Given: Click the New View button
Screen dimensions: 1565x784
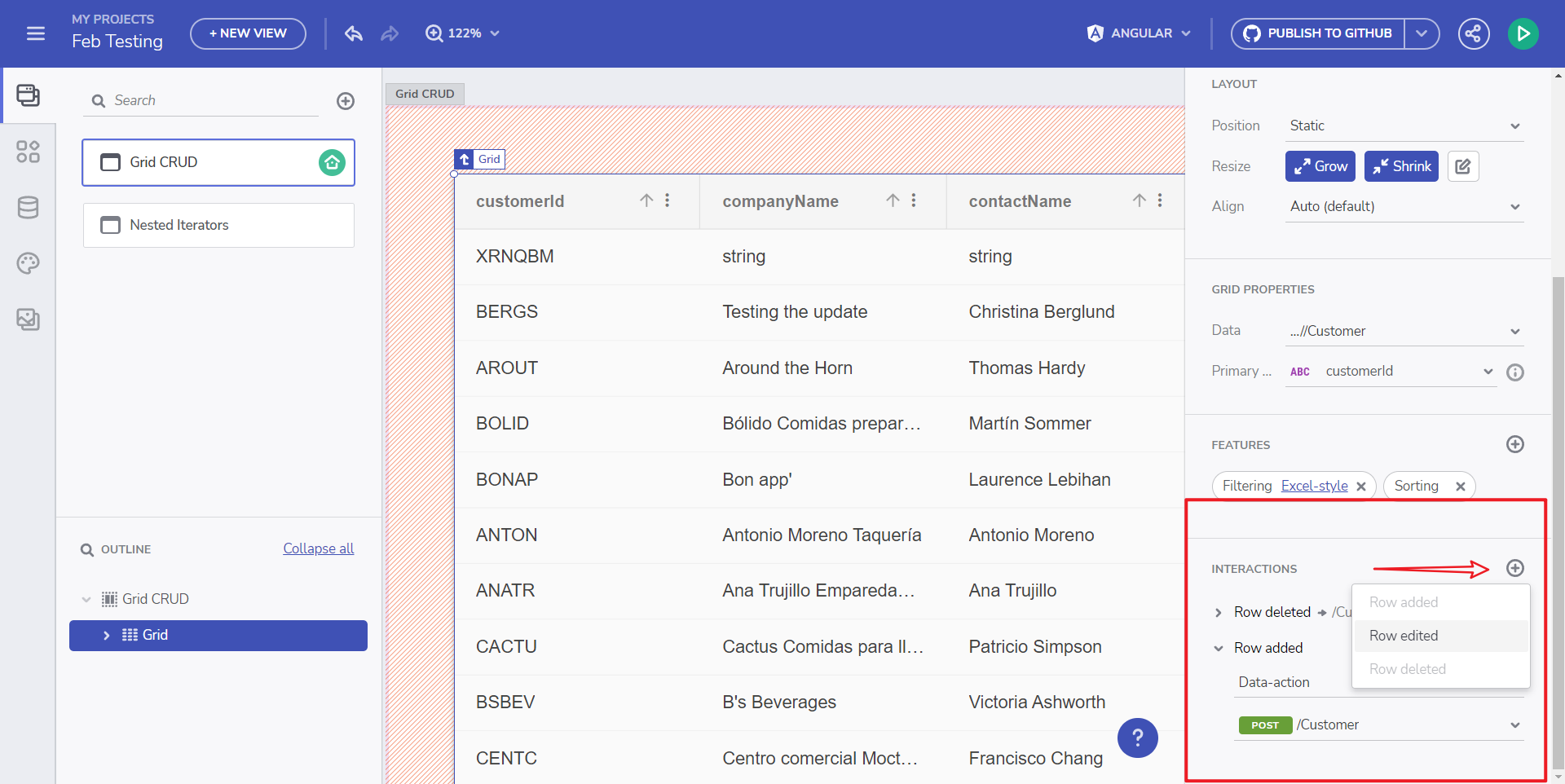Looking at the screenshot, I should [x=248, y=33].
